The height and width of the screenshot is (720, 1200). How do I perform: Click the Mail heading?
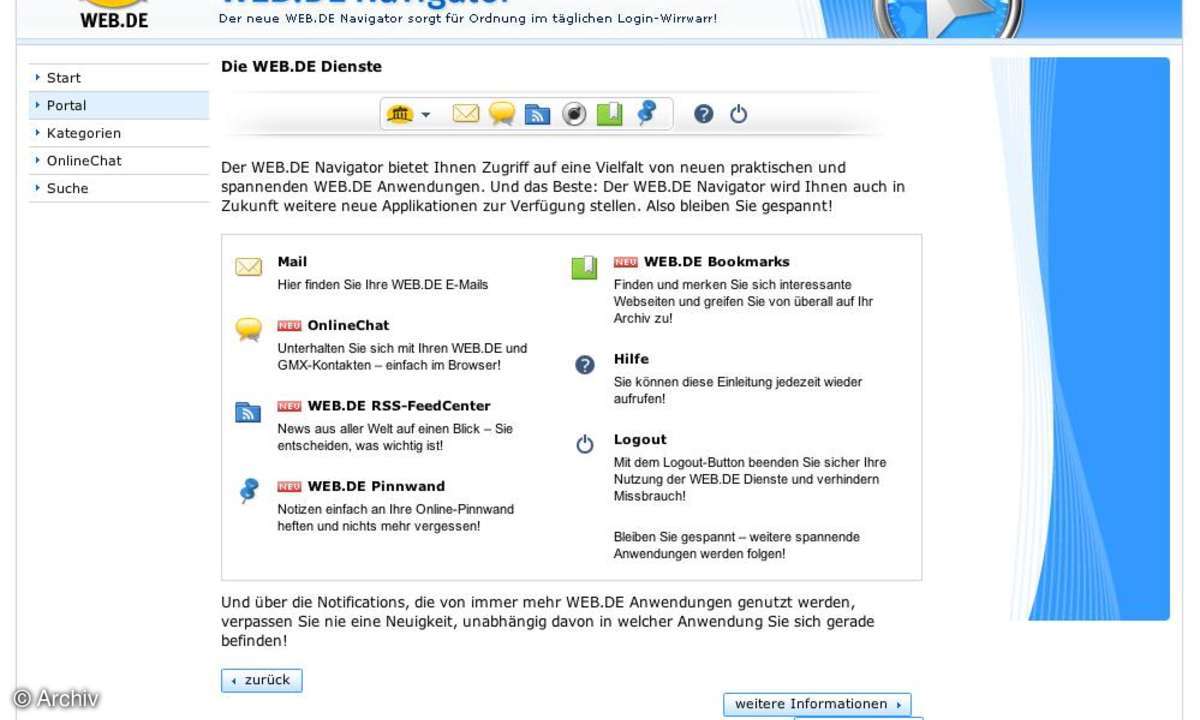pos(292,262)
